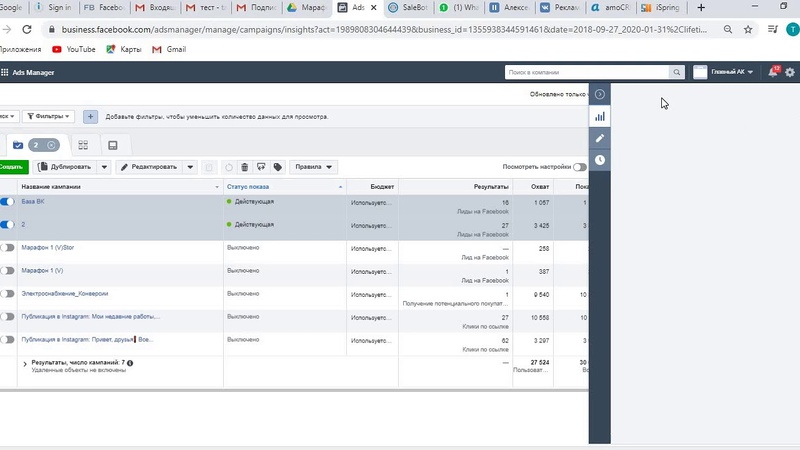Click the info icon next to results count

pos(130,363)
